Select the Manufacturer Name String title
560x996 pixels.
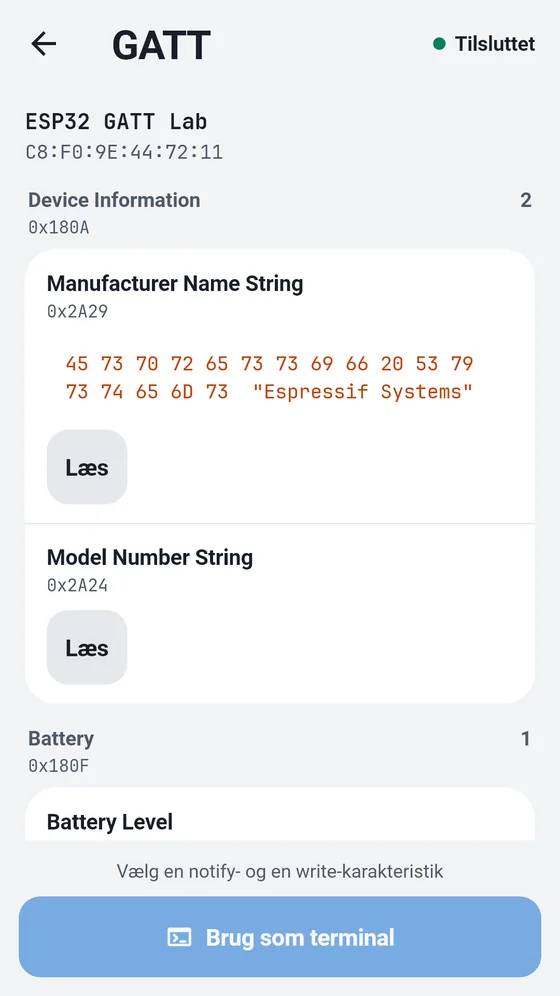[x=175, y=283]
